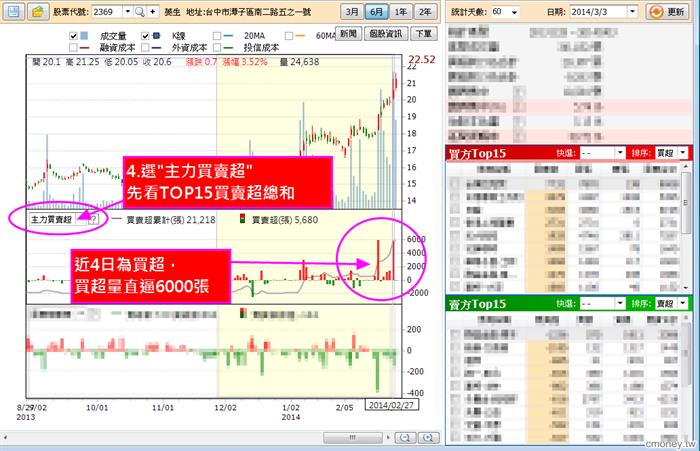Click the stock code input field 2369
Image resolution: width=700 pixels, height=451 pixels.
(x=107, y=12)
